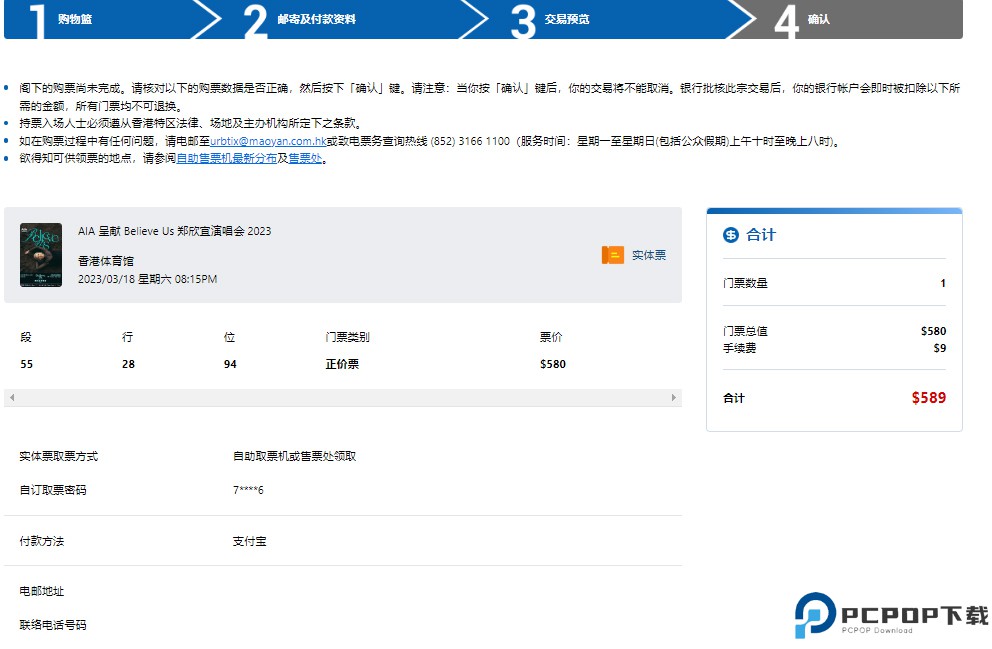Click the pickup password 7****6
992x649 pixels.
248,490
